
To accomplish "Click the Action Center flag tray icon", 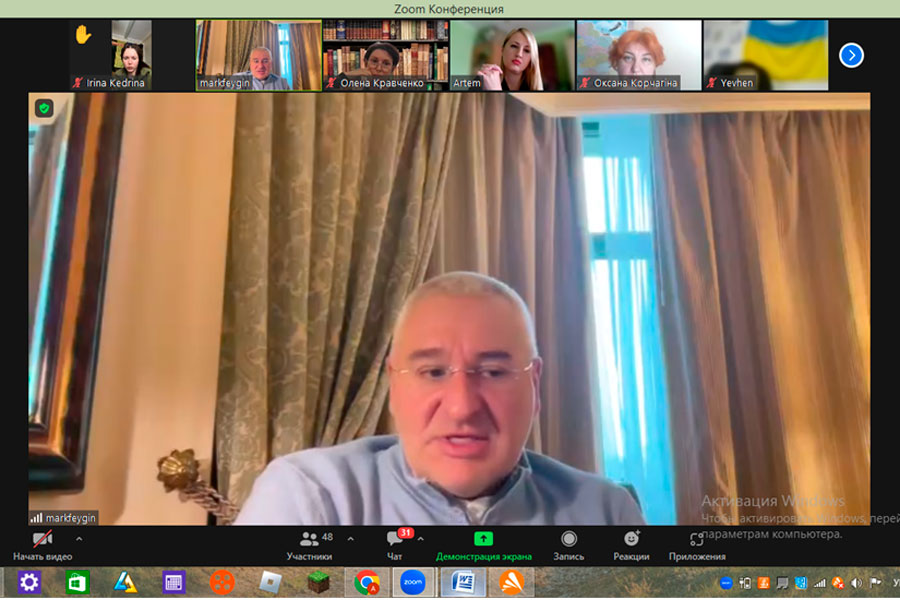I will [875, 583].
